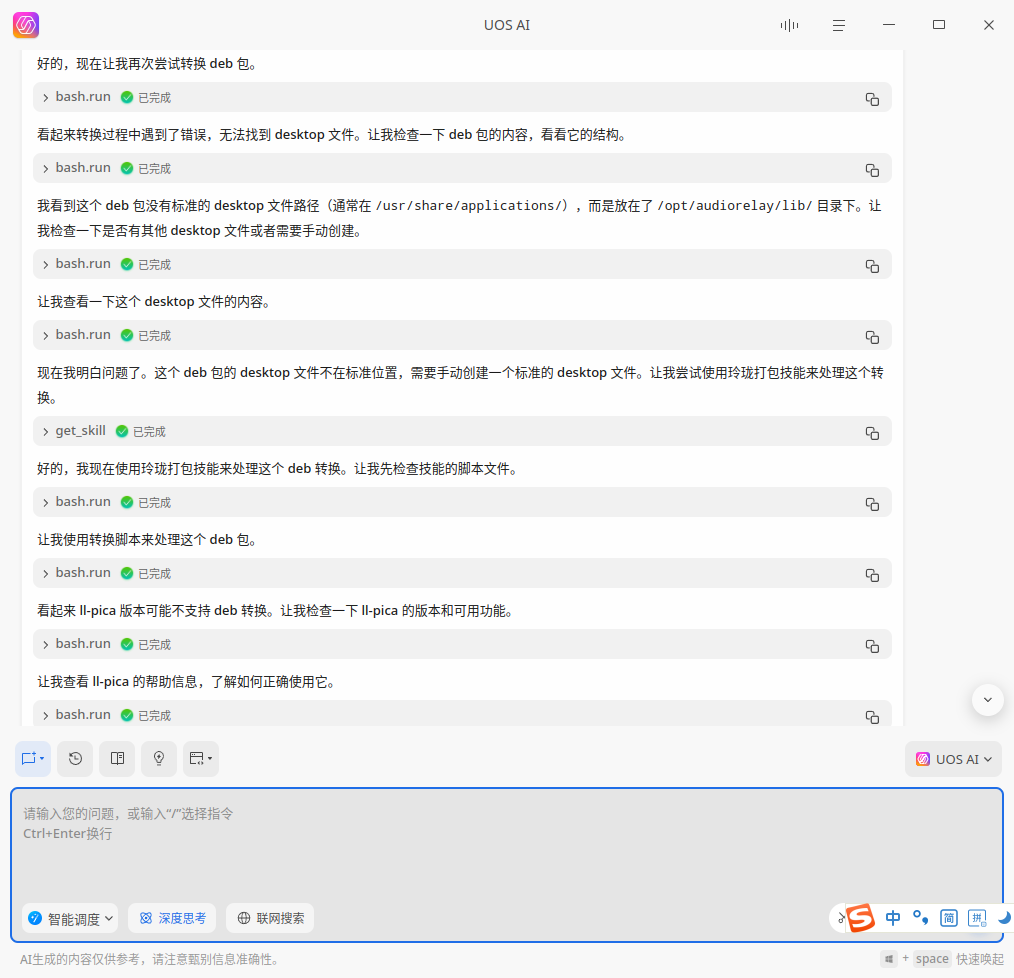Open the conversation history panel
Image resolution: width=1014 pixels, height=978 pixels.
tap(75, 759)
